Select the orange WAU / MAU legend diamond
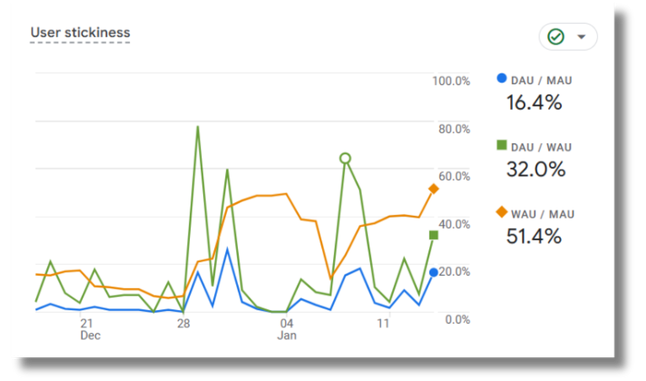This screenshot has height=381, width=646. pos(501,212)
